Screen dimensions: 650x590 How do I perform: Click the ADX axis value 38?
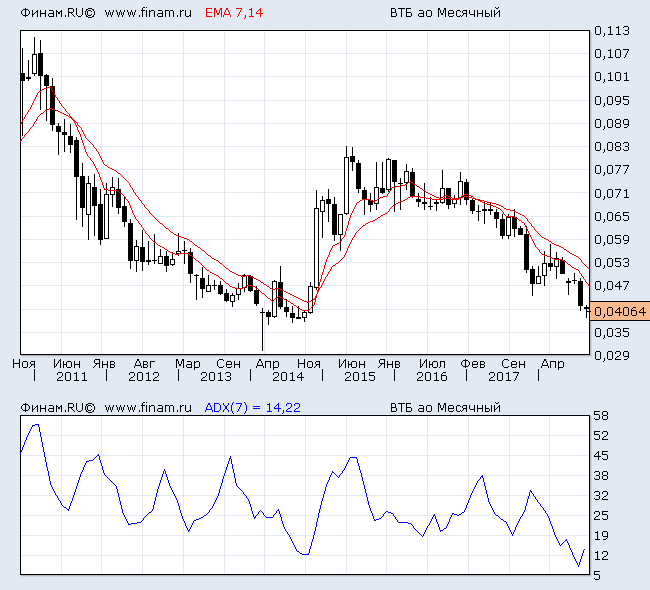(x=601, y=476)
